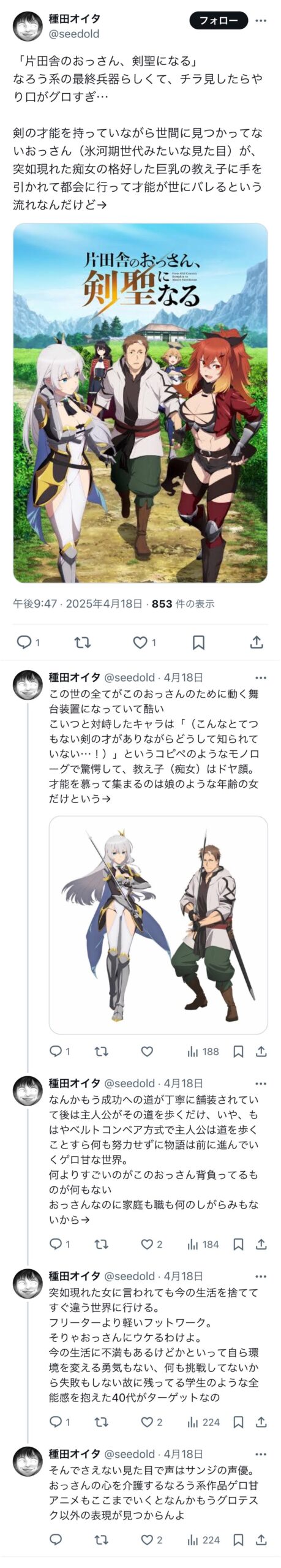Open 4月18日 timestamp of first reply
281x1568 pixels.
click(183, 677)
